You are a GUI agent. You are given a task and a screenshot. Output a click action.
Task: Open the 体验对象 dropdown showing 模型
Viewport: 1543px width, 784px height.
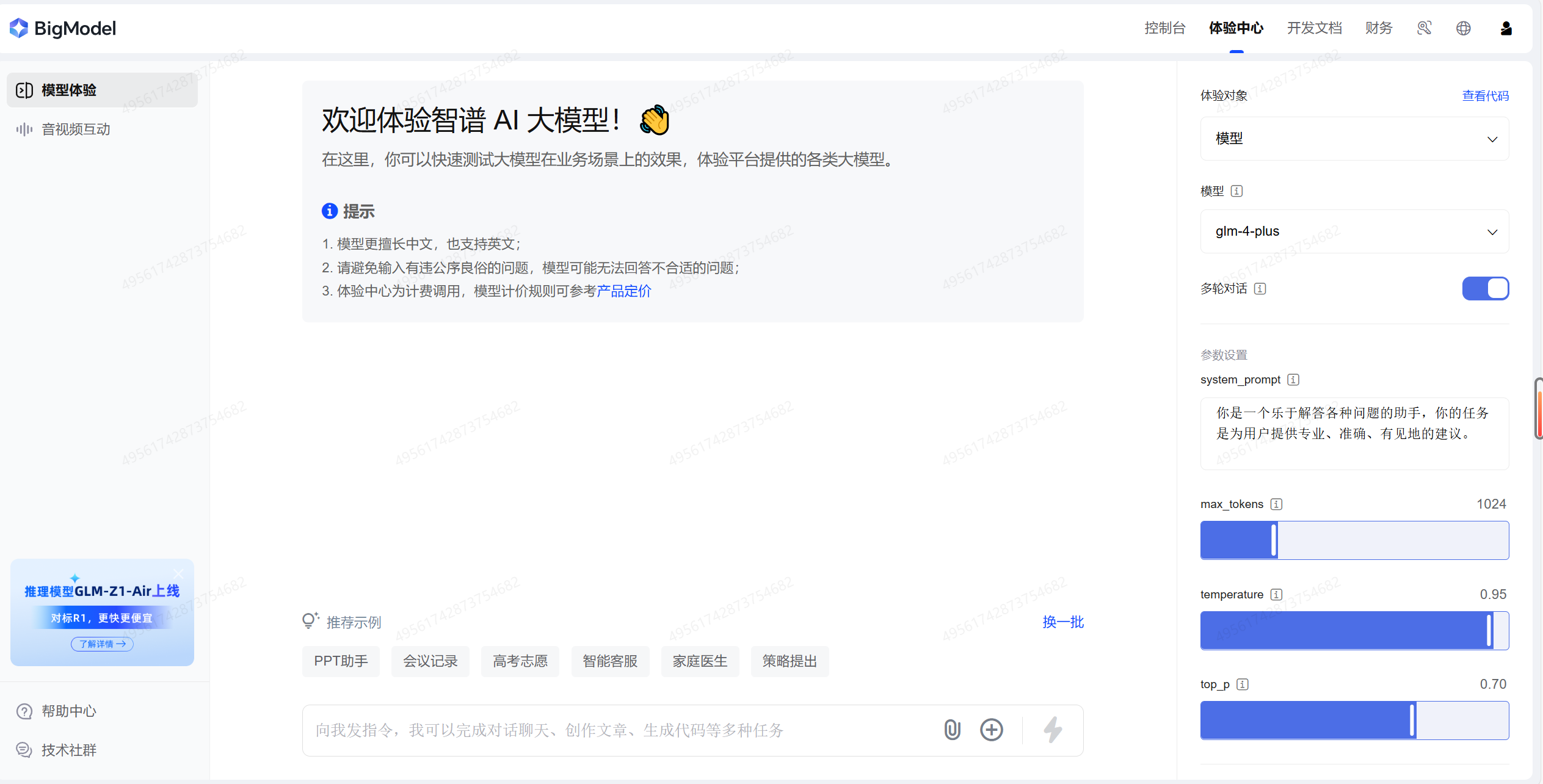click(1354, 139)
